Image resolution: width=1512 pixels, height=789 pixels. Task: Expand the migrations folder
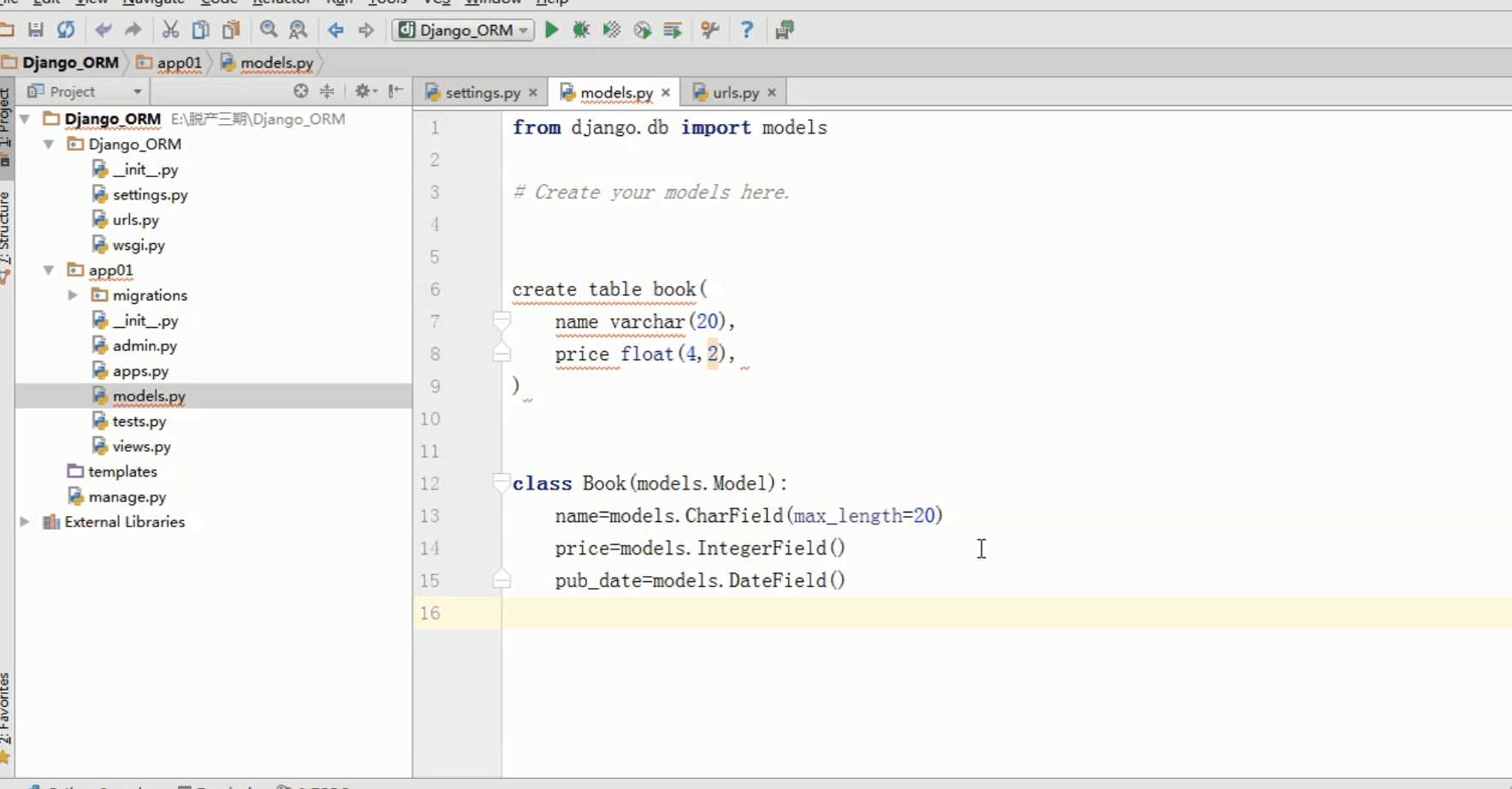(x=74, y=295)
